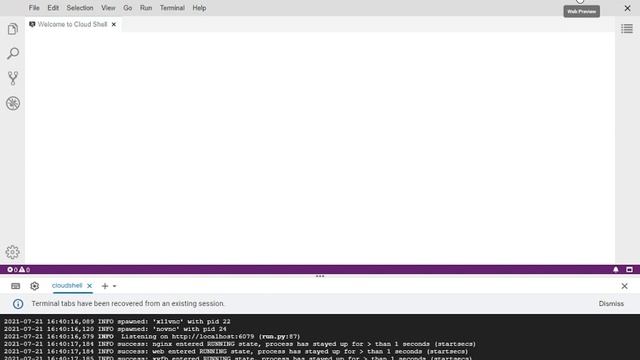Close the Welcome to Cloud Shell tab

pos(114,24)
